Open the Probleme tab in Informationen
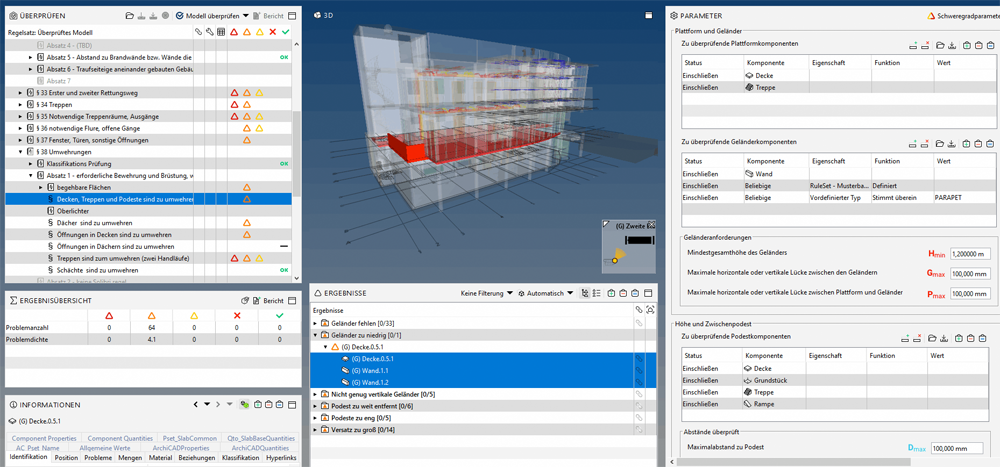This screenshot has height=467, width=1000. point(98,458)
